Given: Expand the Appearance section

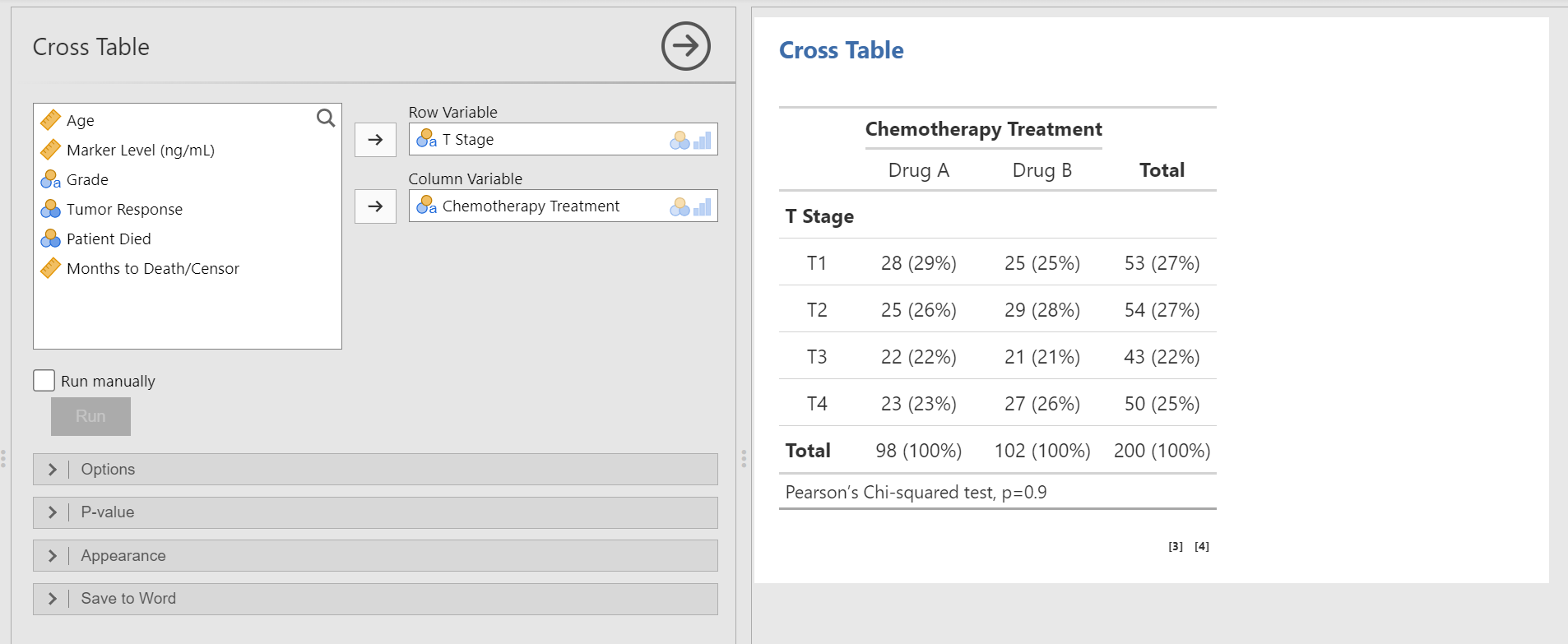Looking at the screenshot, I should (375, 555).
